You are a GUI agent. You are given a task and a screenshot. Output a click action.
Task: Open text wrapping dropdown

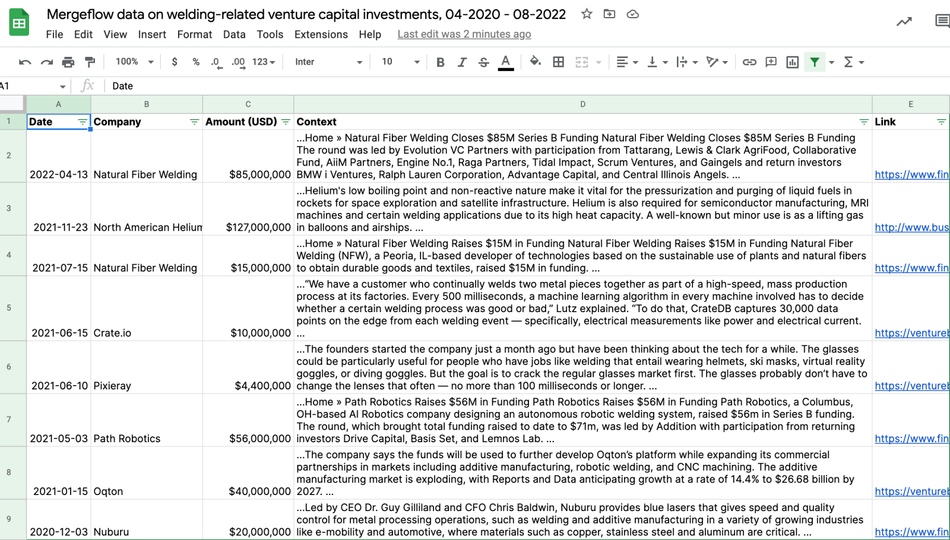(x=688, y=62)
